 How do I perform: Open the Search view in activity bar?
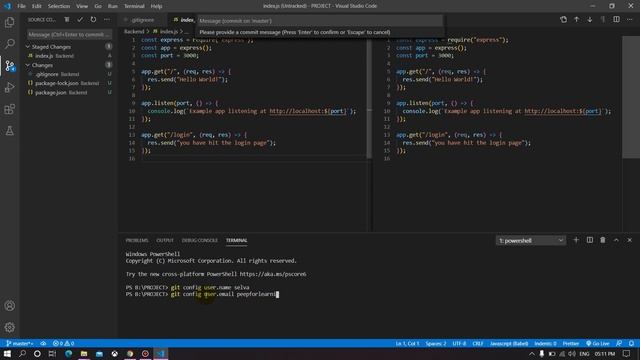(10, 44)
